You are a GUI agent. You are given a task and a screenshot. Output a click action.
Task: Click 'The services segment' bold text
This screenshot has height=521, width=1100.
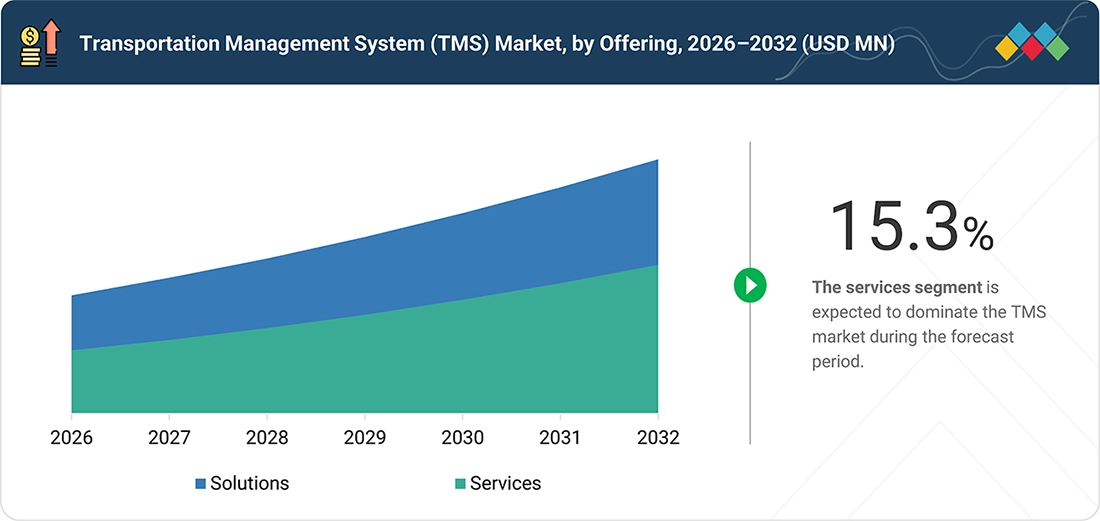coord(897,287)
